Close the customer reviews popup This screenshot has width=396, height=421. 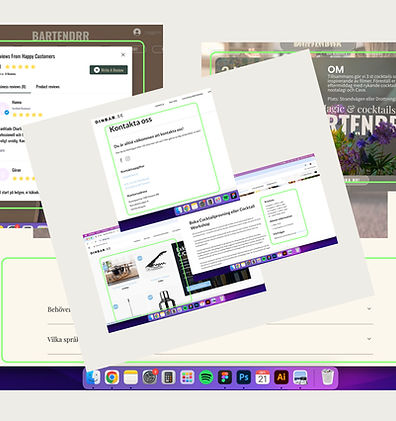(123, 55)
